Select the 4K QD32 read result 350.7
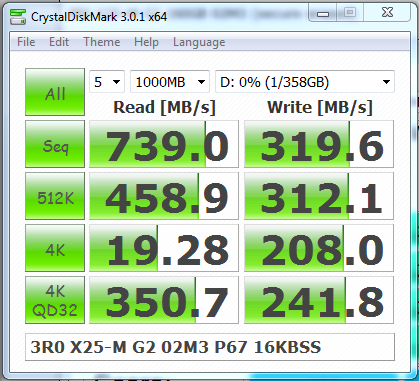This screenshot has width=419, height=381. tap(164, 300)
